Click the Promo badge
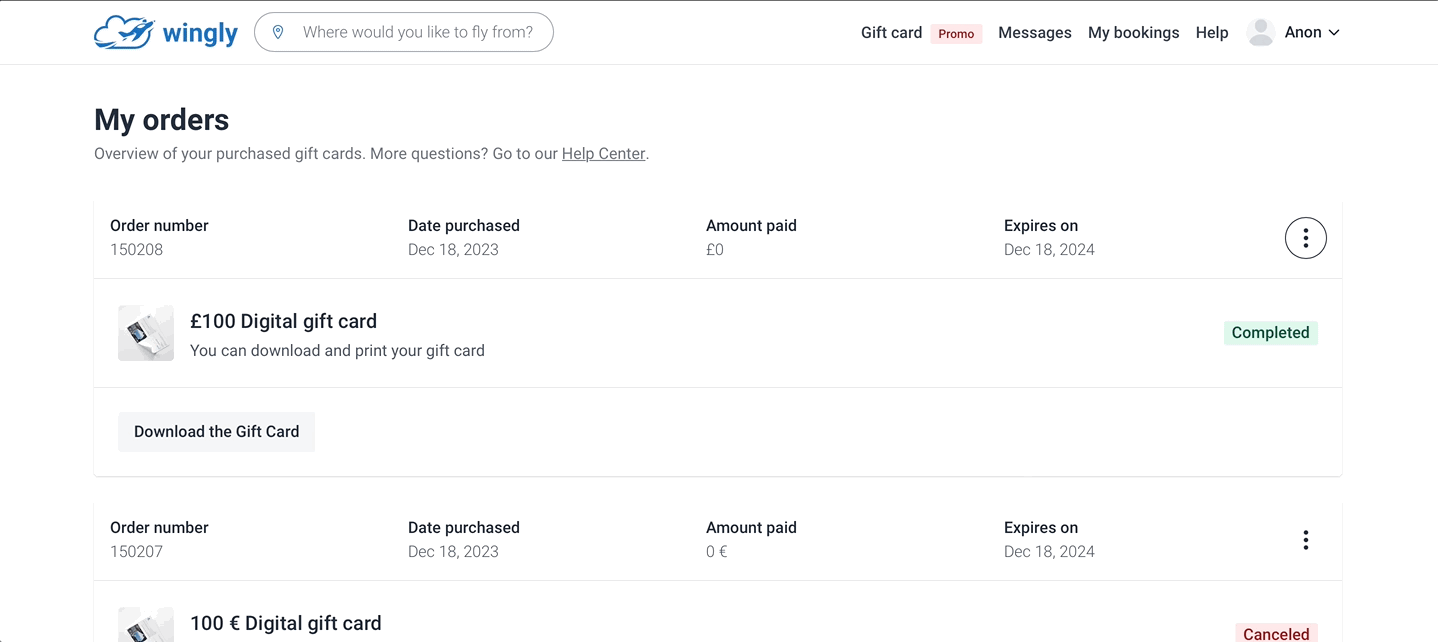 (x=956, y=34)
